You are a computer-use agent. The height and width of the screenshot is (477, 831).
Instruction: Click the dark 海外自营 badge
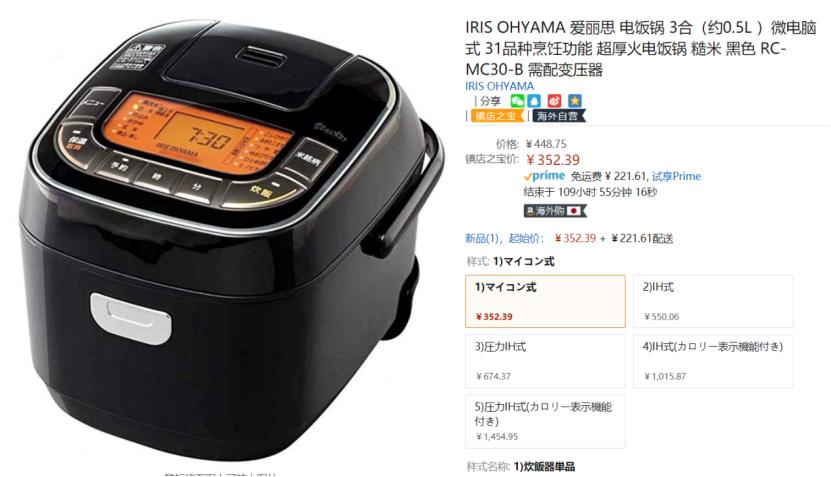(559, 116)
